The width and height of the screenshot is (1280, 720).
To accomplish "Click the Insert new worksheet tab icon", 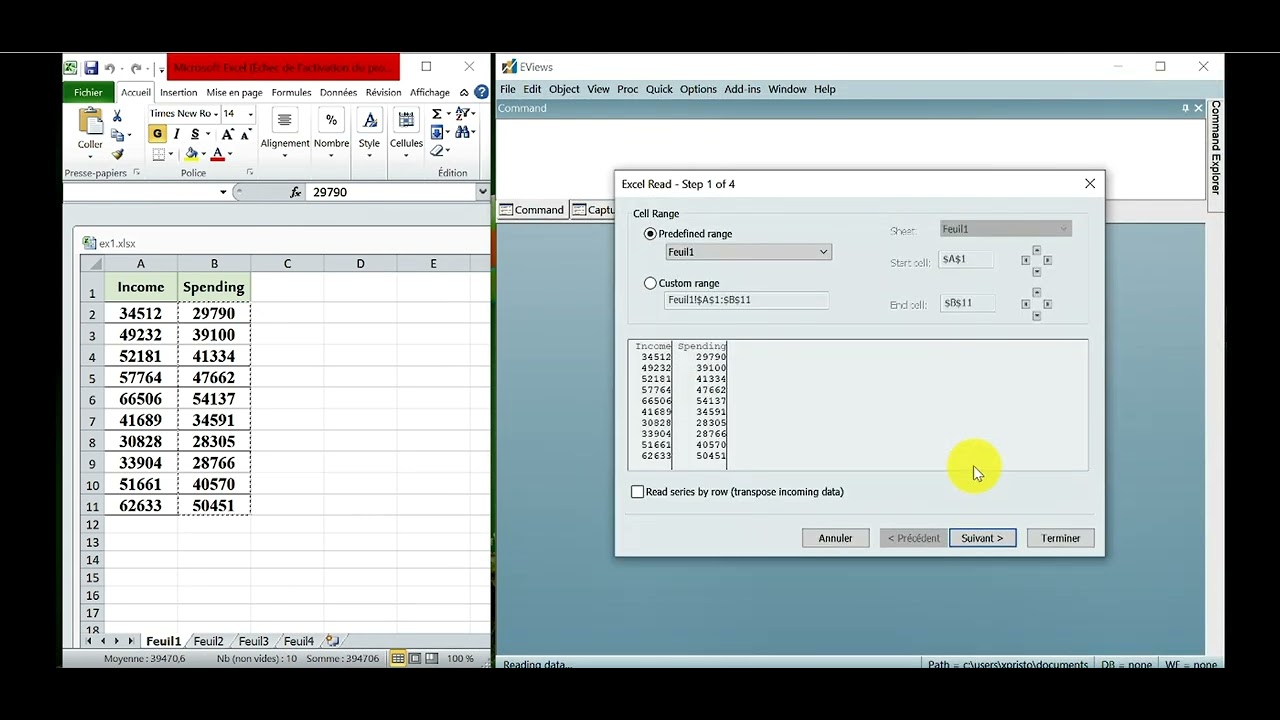I will 332,641.
